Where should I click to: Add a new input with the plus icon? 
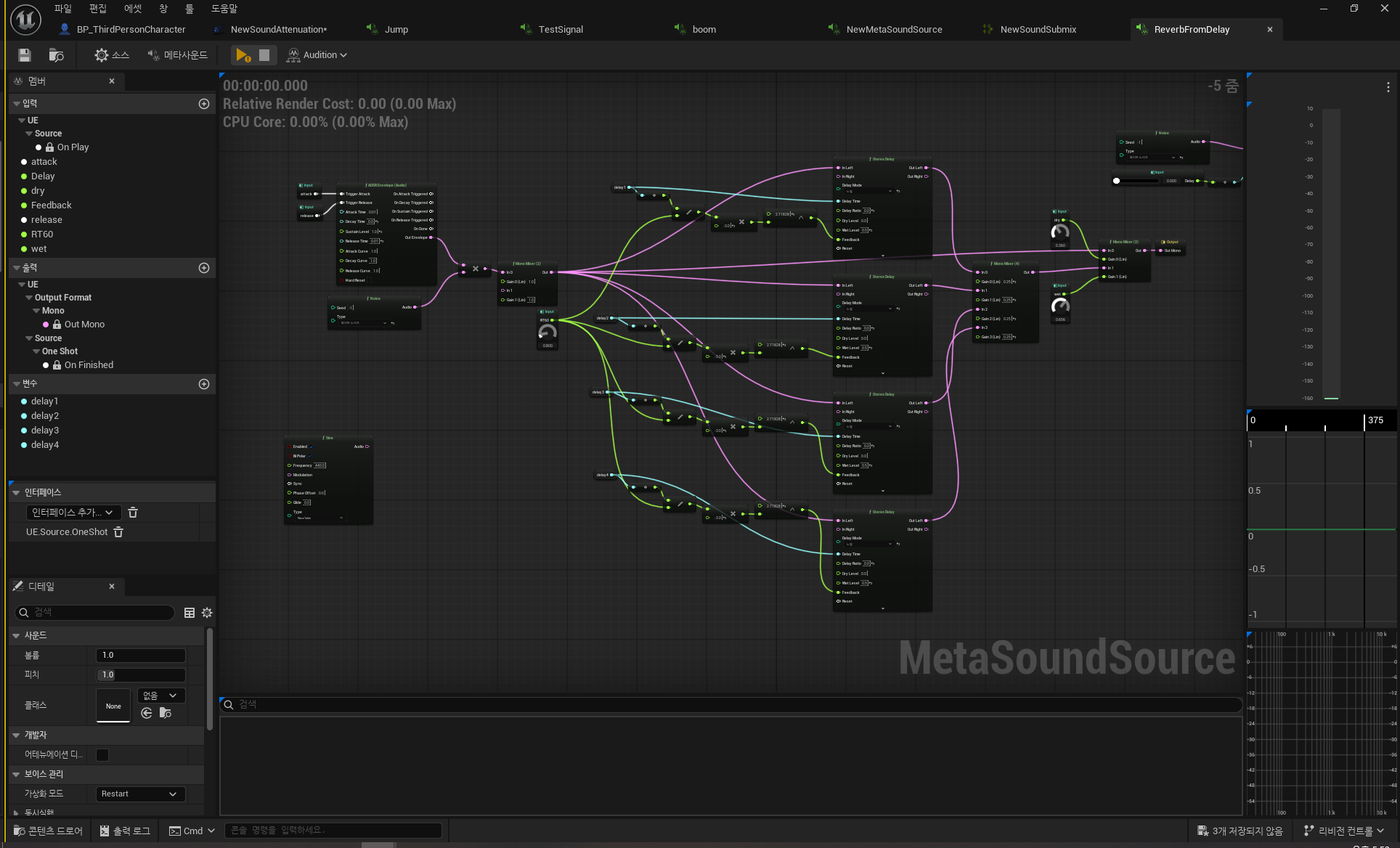point(204,104)
